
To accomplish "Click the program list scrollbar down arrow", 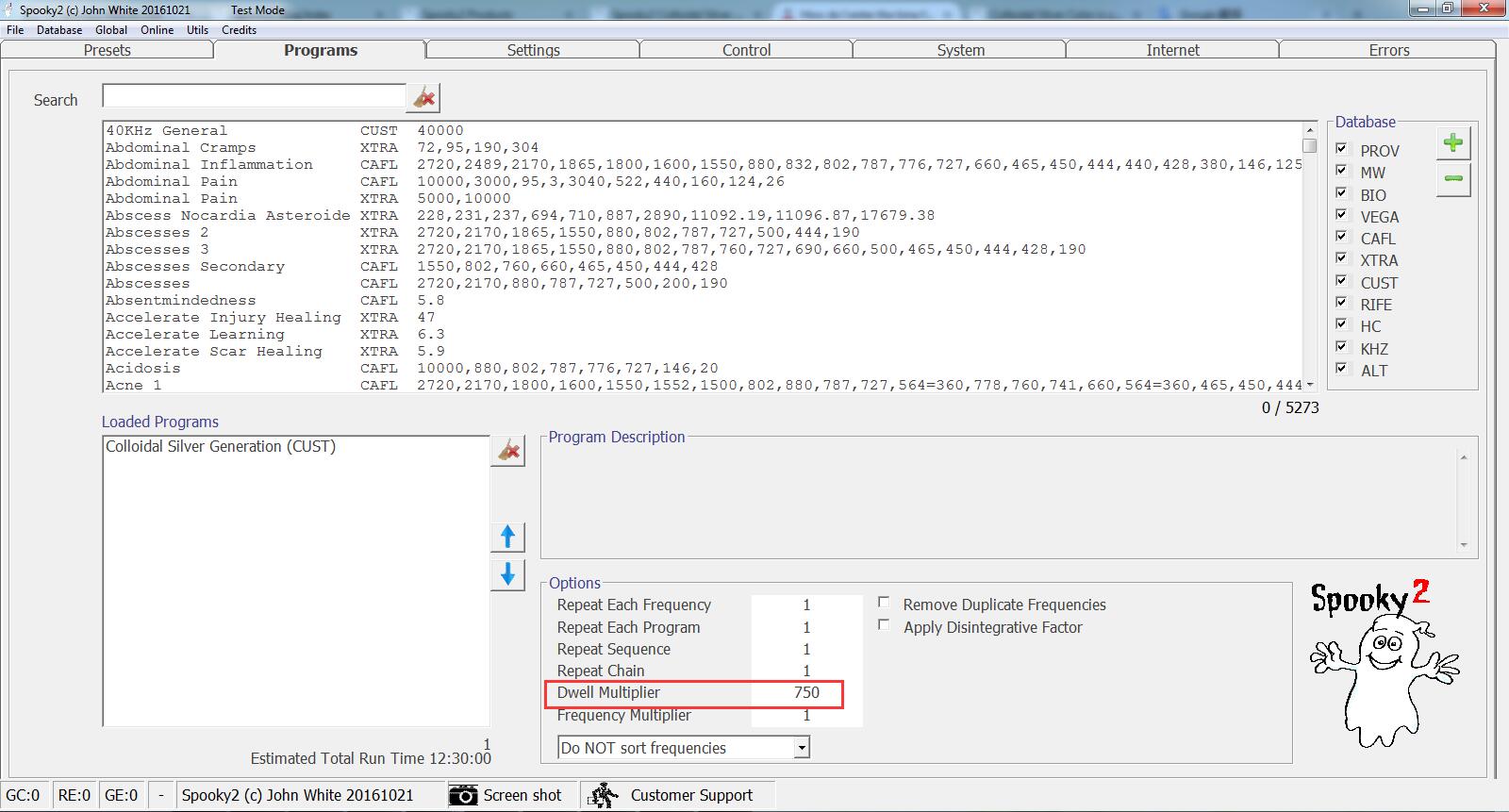I will pos(1309,384).
